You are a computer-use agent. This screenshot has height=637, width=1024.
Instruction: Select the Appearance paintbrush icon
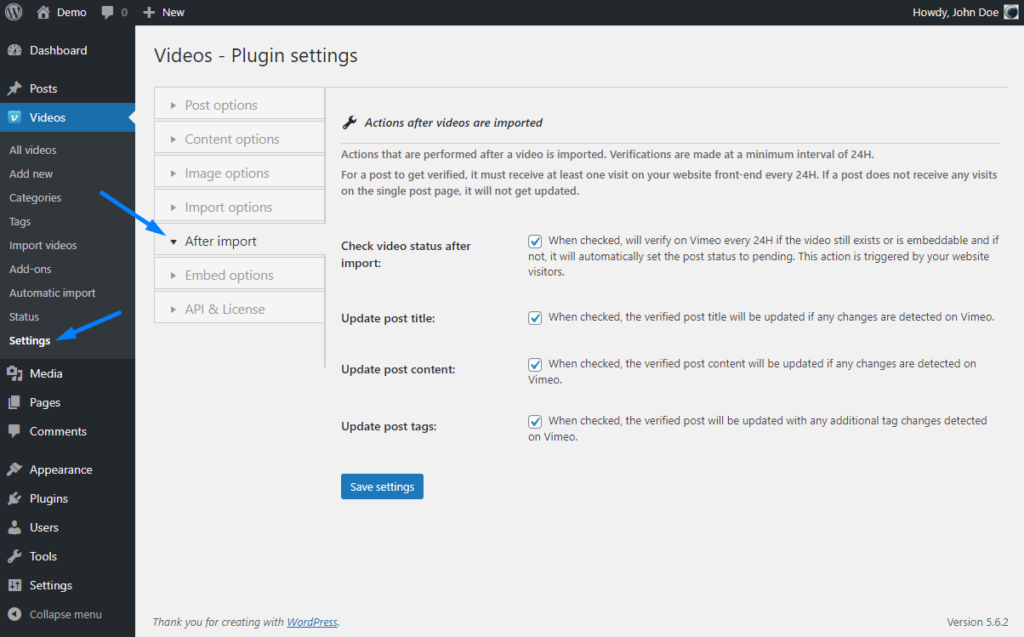(13, 469)
